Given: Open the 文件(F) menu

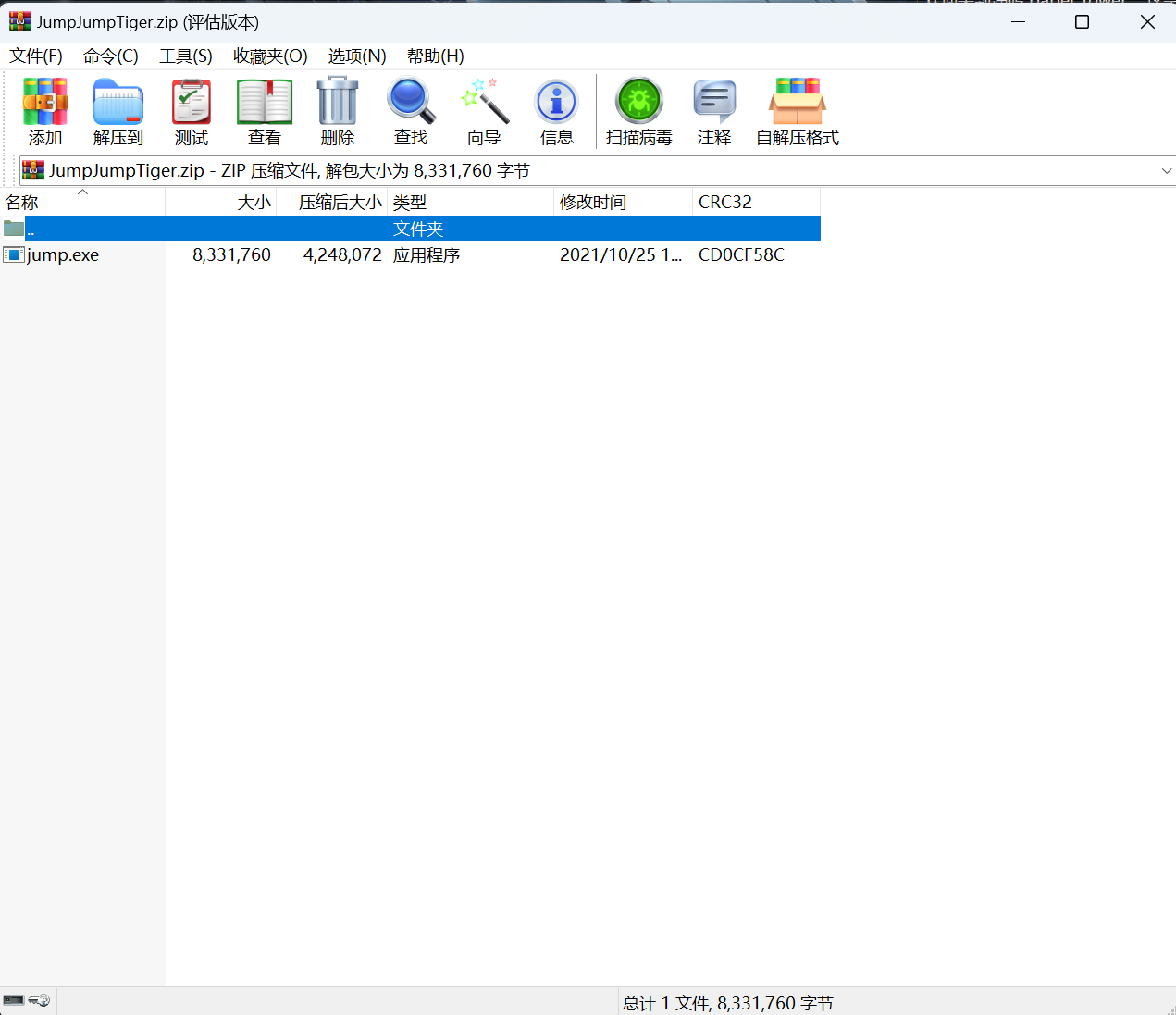Looking at the screenshot, I should [x=36, y=56].
